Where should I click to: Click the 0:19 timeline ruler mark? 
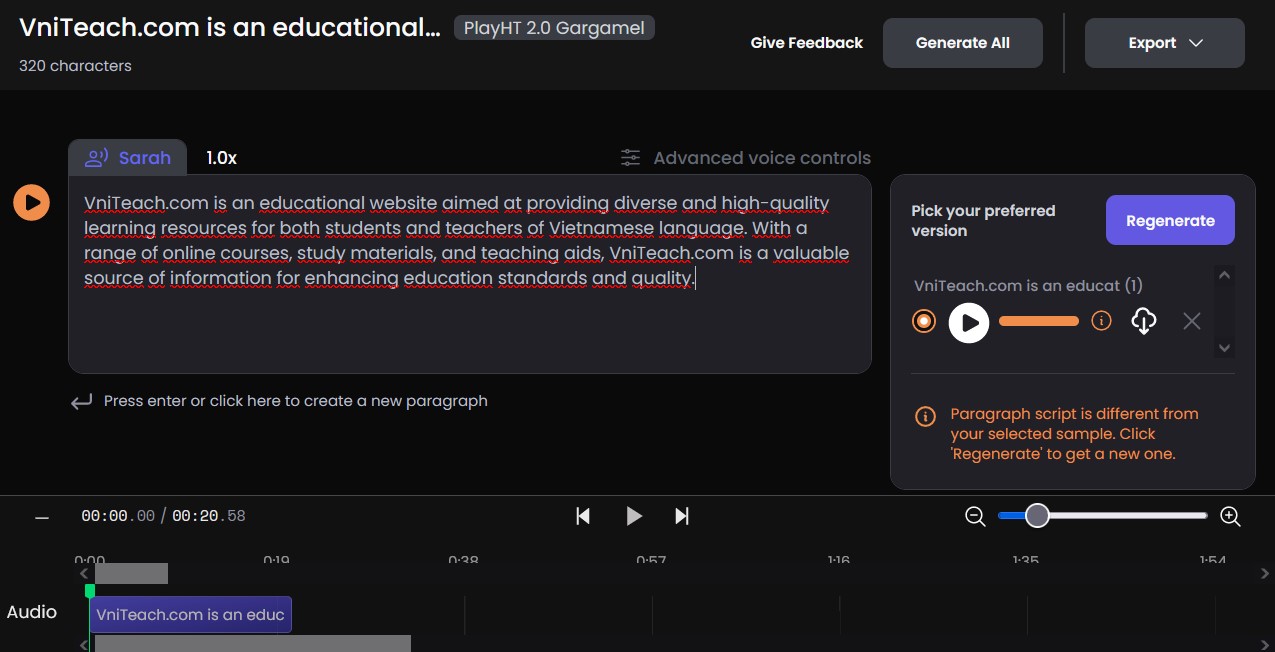276,560
